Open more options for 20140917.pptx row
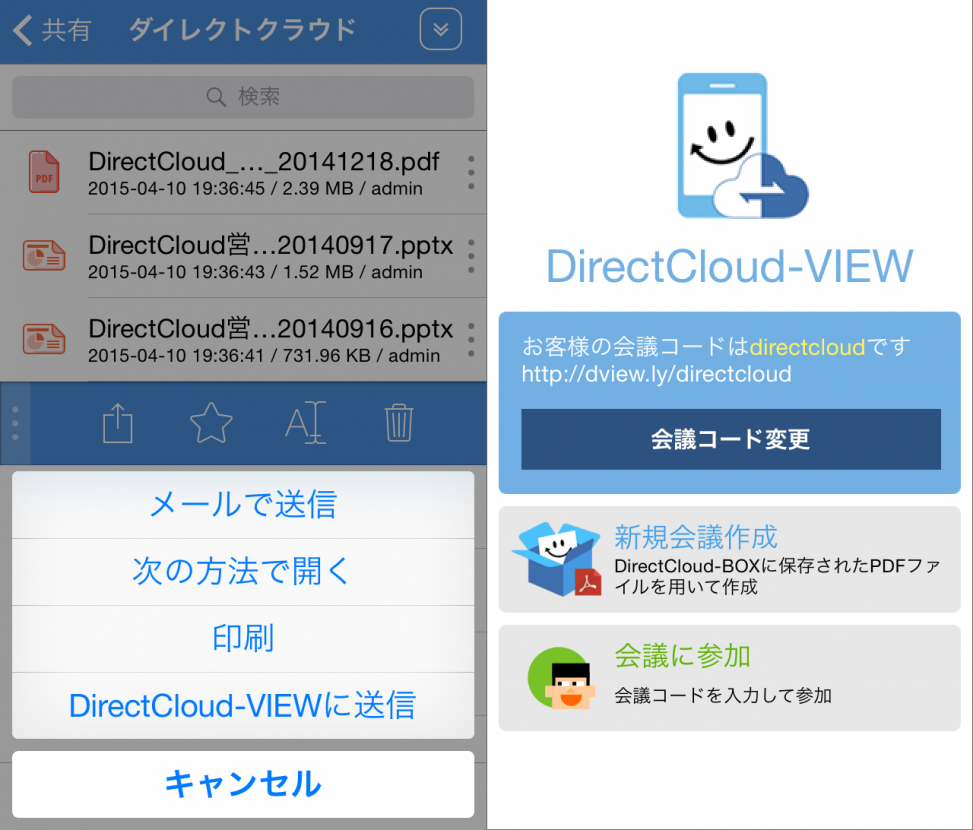 click(x=471, y=256)
